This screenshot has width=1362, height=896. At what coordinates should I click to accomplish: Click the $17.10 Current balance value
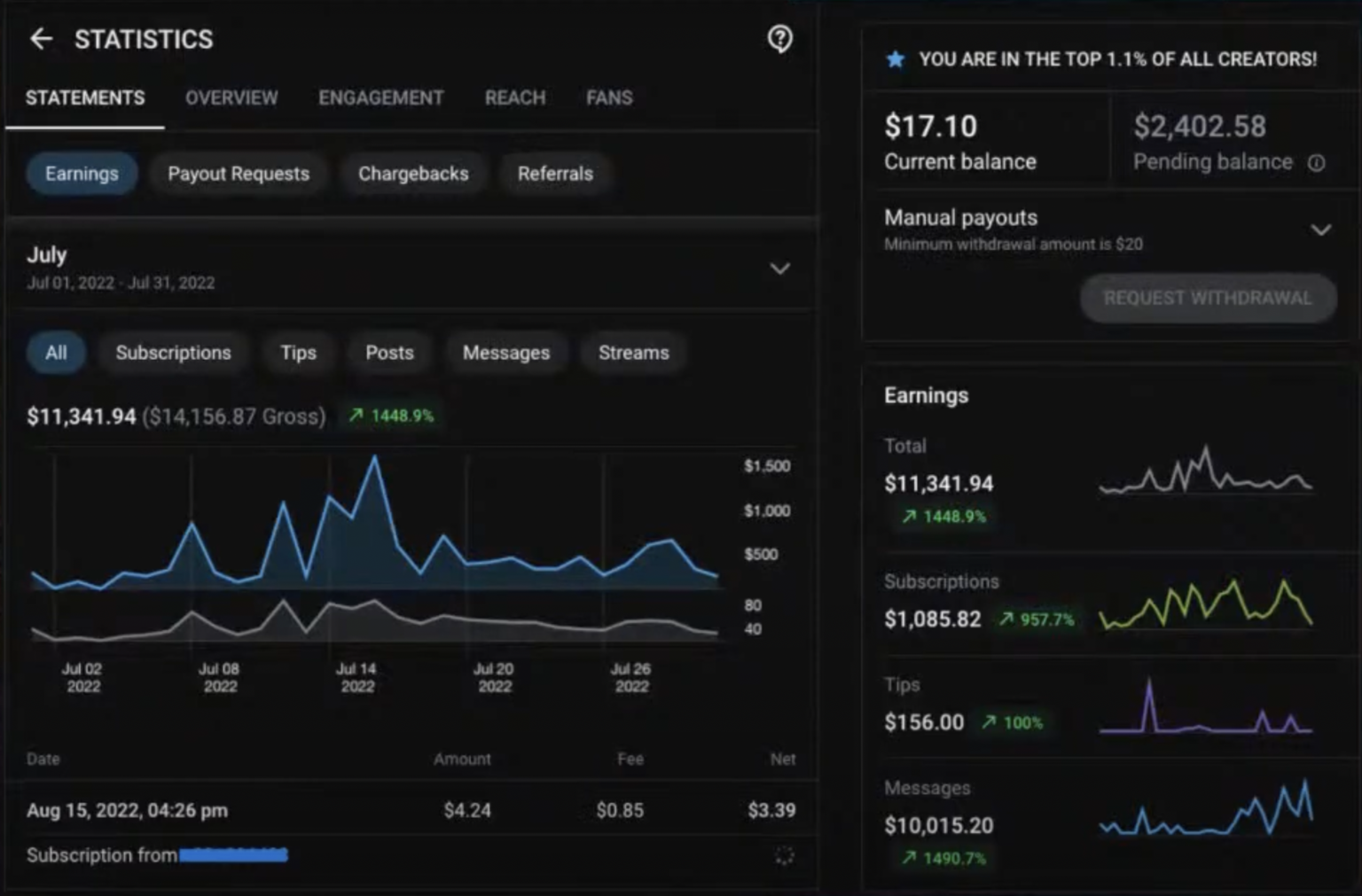pos(930,127)
